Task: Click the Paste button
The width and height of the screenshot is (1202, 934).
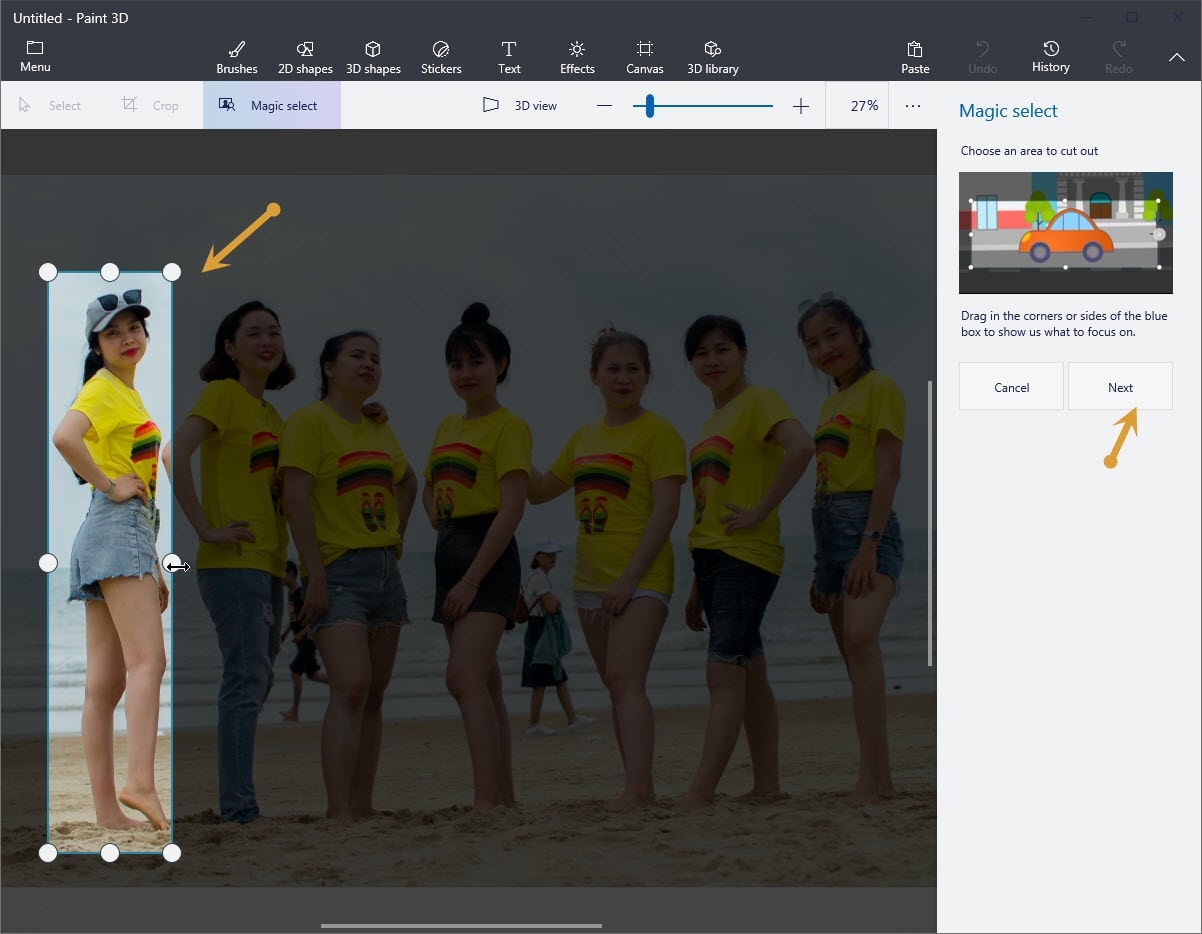Action: 915,57
